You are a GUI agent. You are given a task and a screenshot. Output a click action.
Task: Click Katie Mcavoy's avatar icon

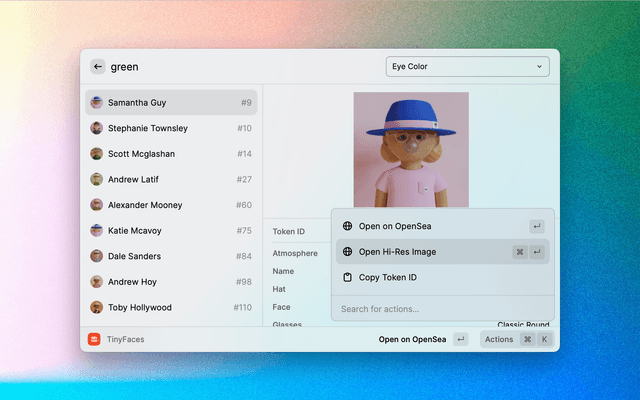coord(97,230)
